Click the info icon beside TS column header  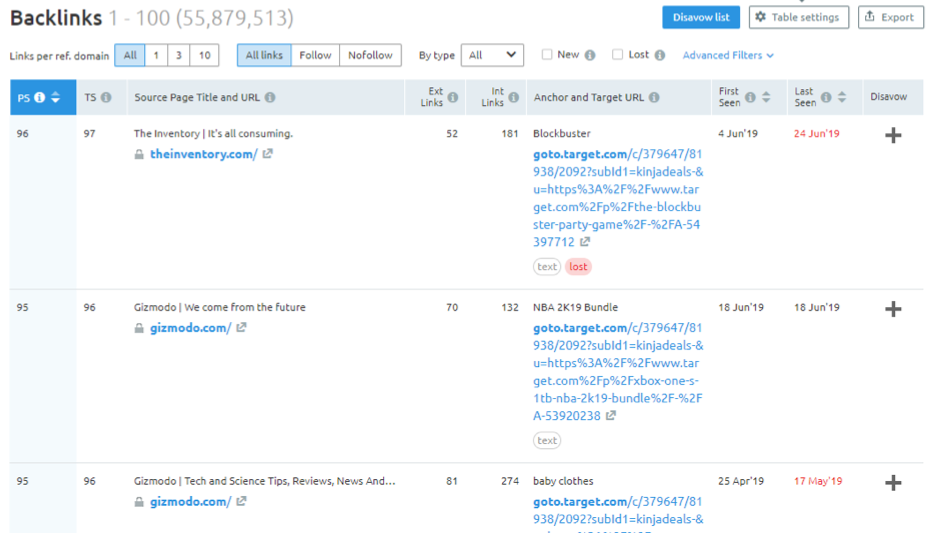pos(106,97)
